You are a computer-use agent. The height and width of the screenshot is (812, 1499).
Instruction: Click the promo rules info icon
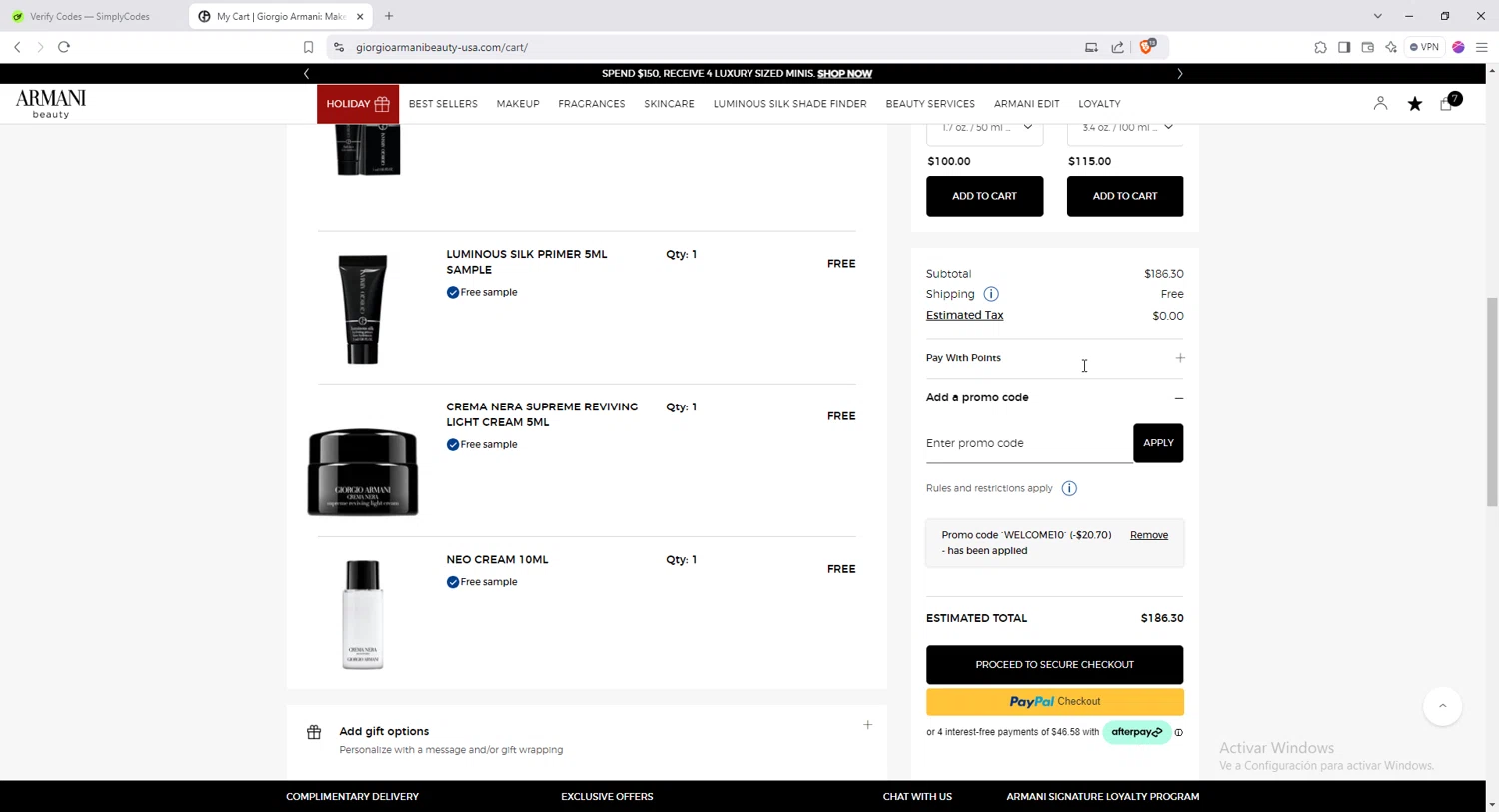(x=1069, y=488)
